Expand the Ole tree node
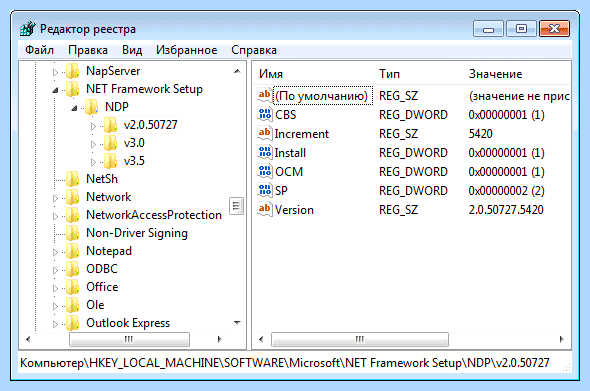This screenshot has height=391, width=590. click(x=55, y=306)
